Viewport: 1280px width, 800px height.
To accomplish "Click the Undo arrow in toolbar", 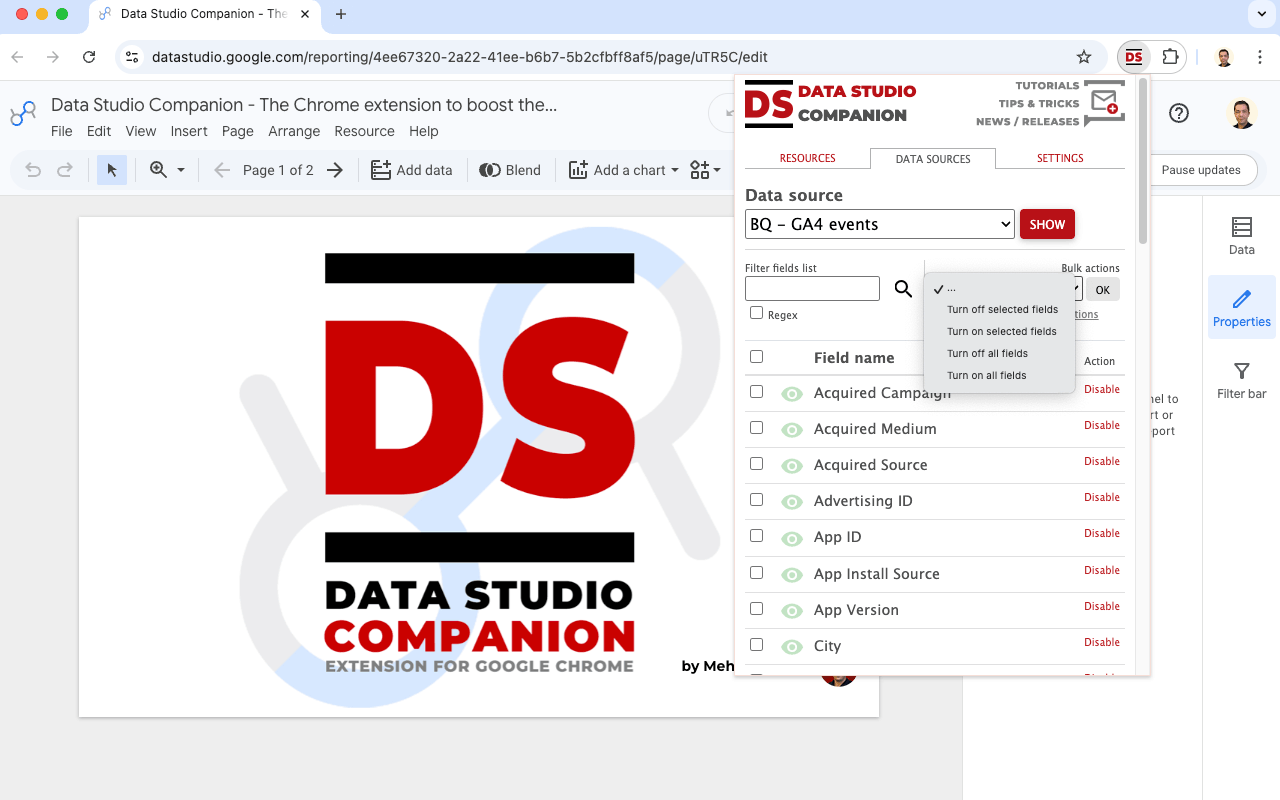I will pos(33,170).
